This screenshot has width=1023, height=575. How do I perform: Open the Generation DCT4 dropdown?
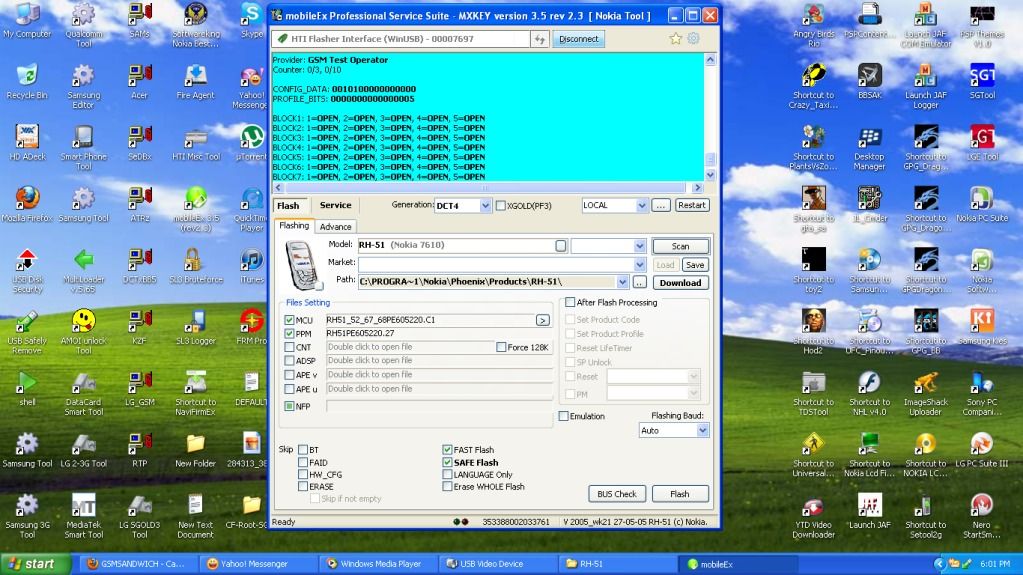pyautogui.click(x=485, y=206)
